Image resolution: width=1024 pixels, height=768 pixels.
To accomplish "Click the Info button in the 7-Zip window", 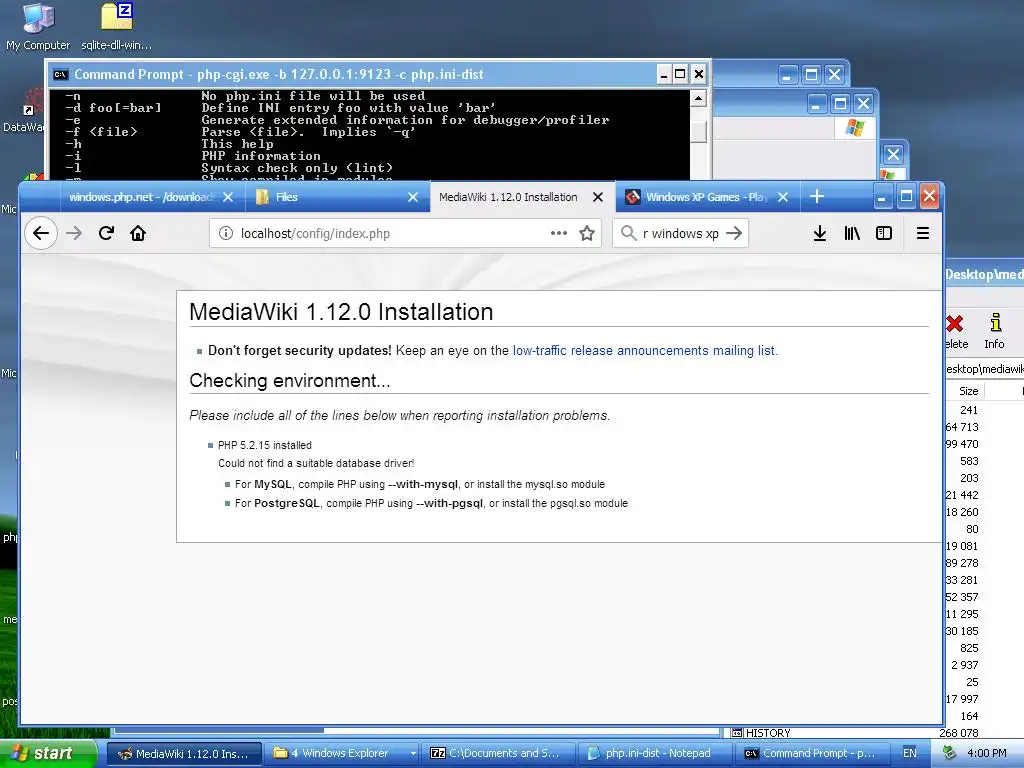I will [x=995, y=331].
